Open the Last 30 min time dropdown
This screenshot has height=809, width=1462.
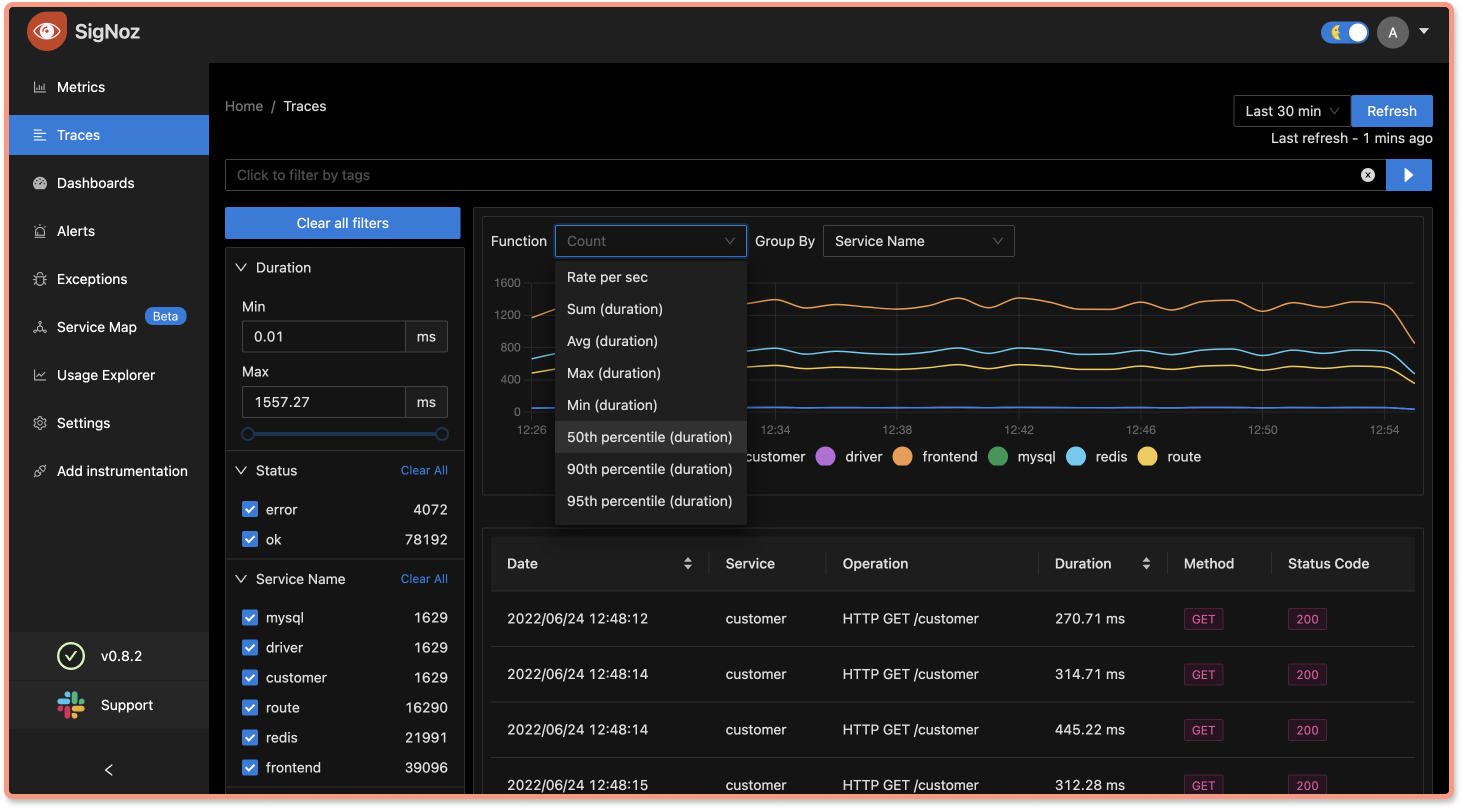click(1292, 111)
